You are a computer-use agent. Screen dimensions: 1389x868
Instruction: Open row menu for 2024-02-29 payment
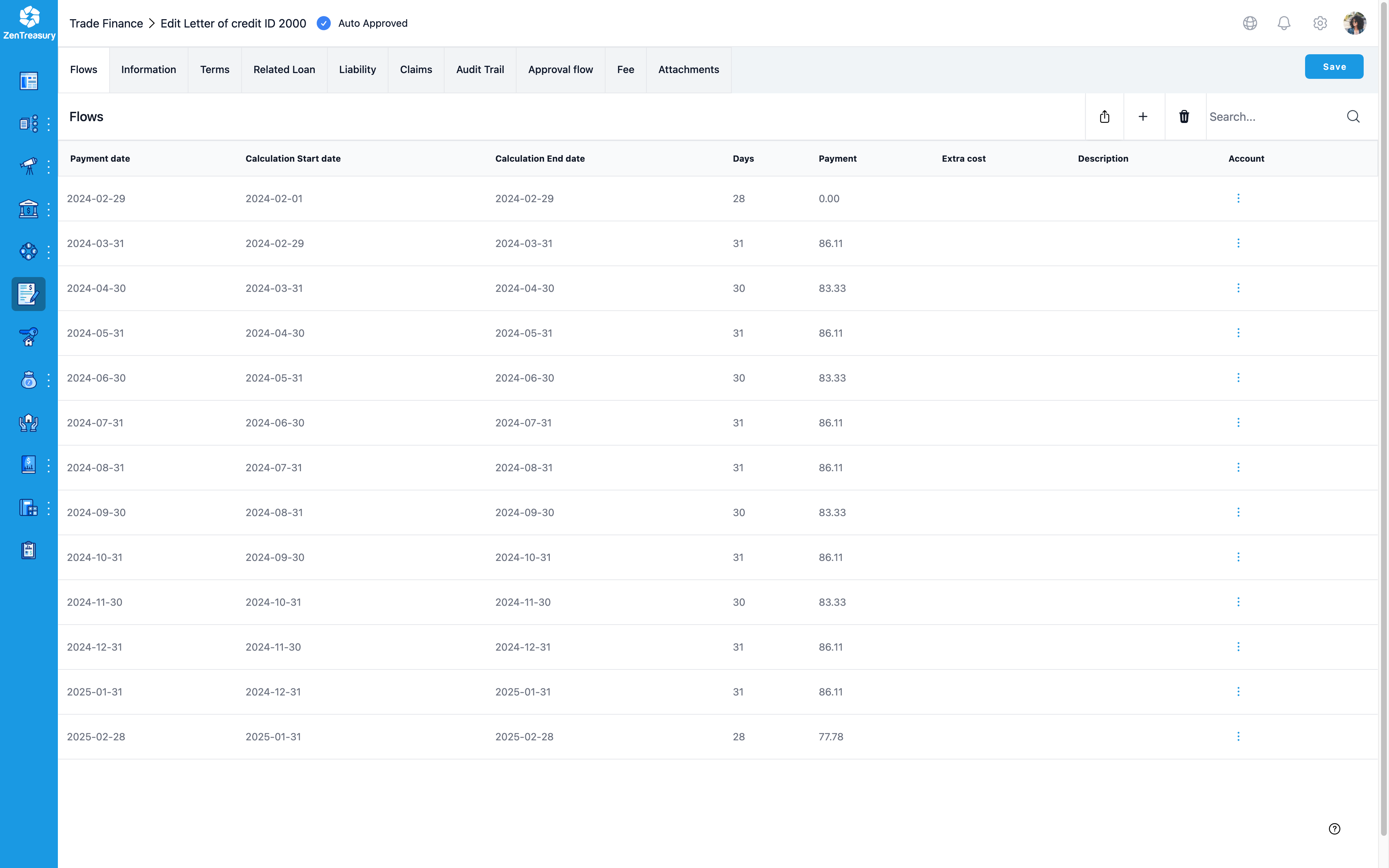1238,198
